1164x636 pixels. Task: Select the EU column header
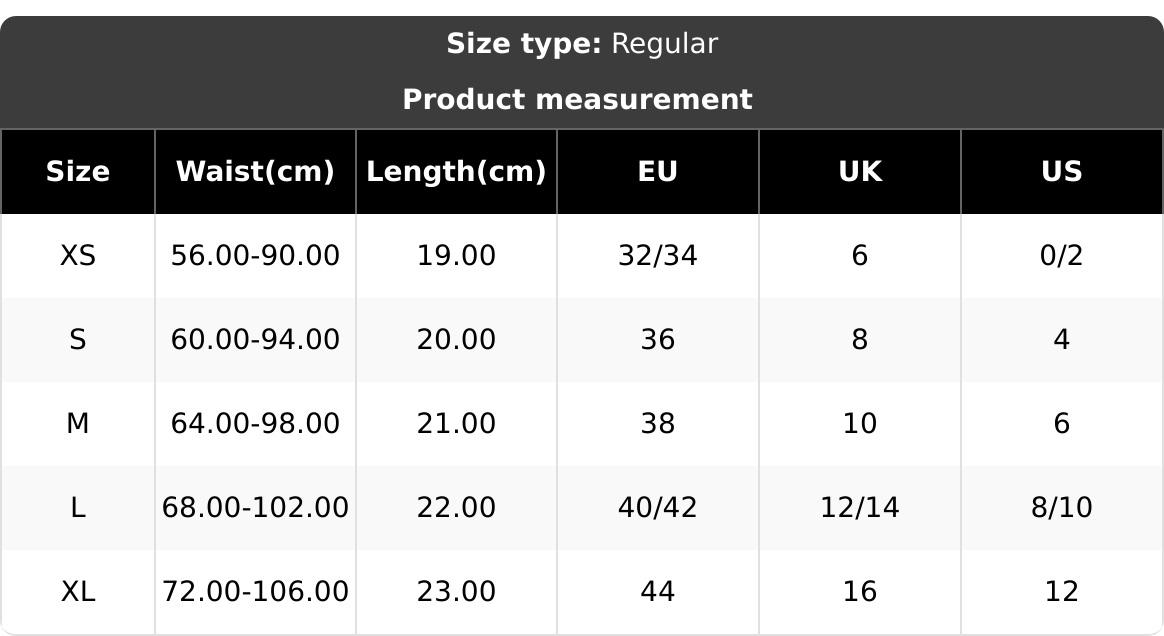pyautogui.click(x=658, y=172)
